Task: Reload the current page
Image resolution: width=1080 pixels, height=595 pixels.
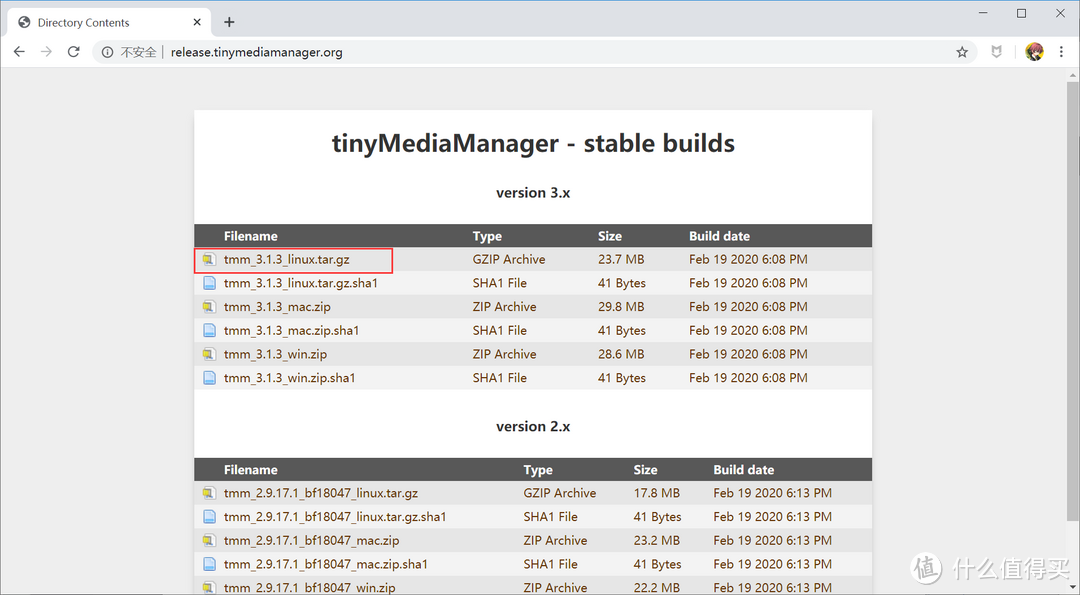Action: 74,52
